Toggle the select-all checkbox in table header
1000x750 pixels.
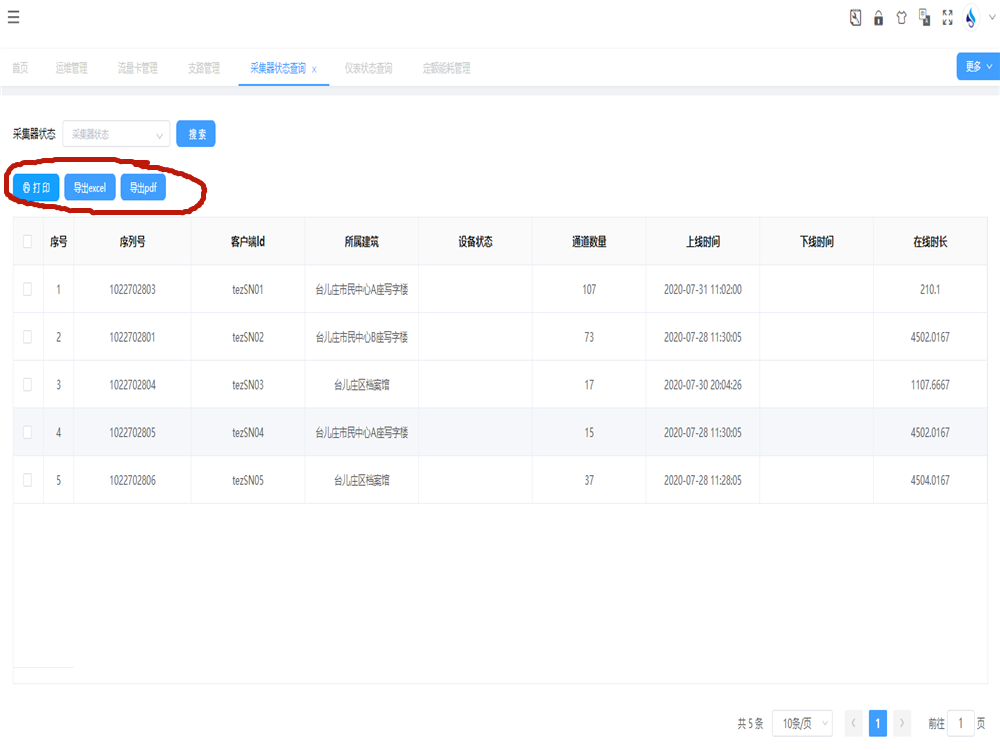coord(27,241)
